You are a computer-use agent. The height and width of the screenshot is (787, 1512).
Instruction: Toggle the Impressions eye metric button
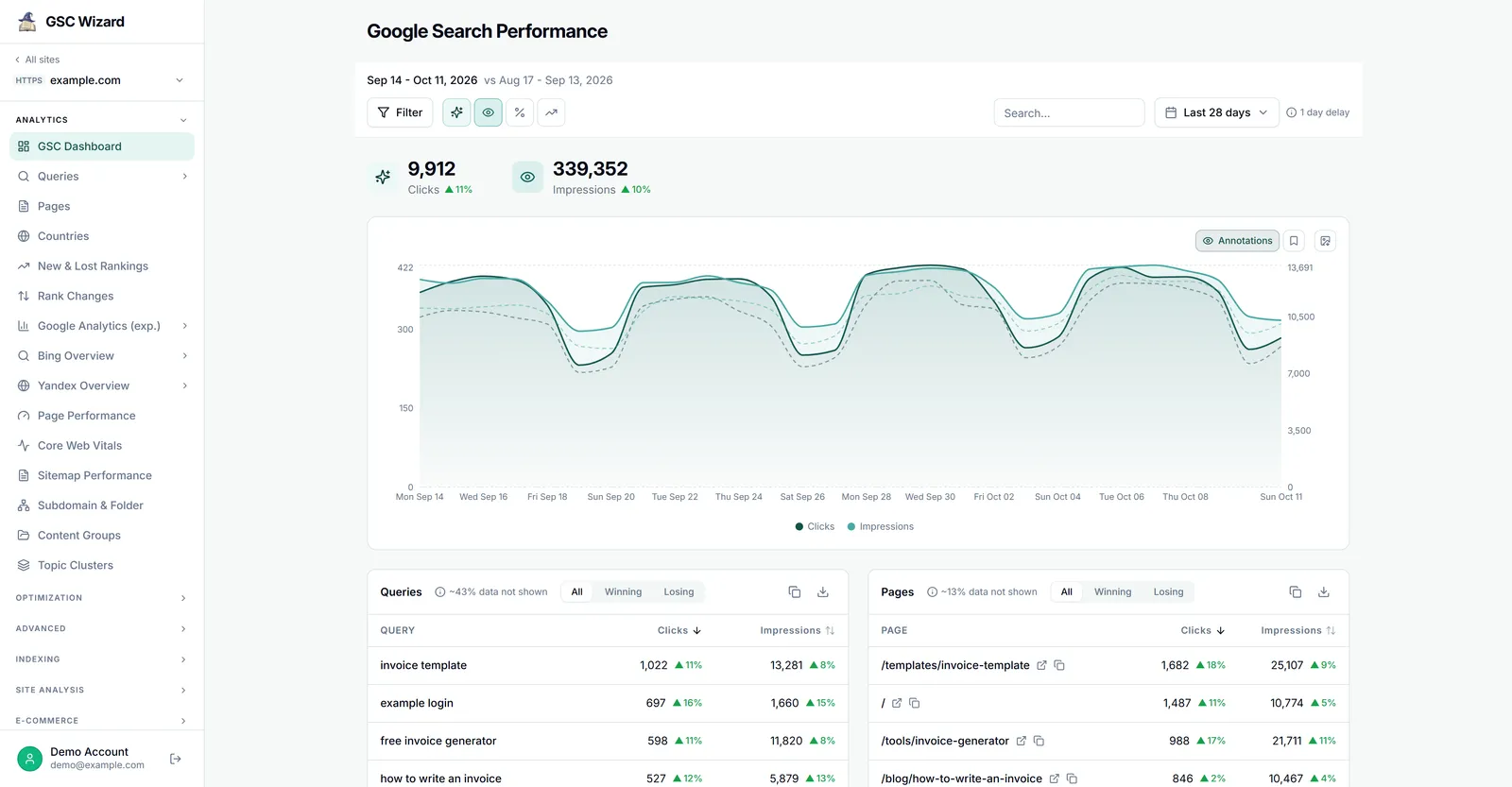489,112
